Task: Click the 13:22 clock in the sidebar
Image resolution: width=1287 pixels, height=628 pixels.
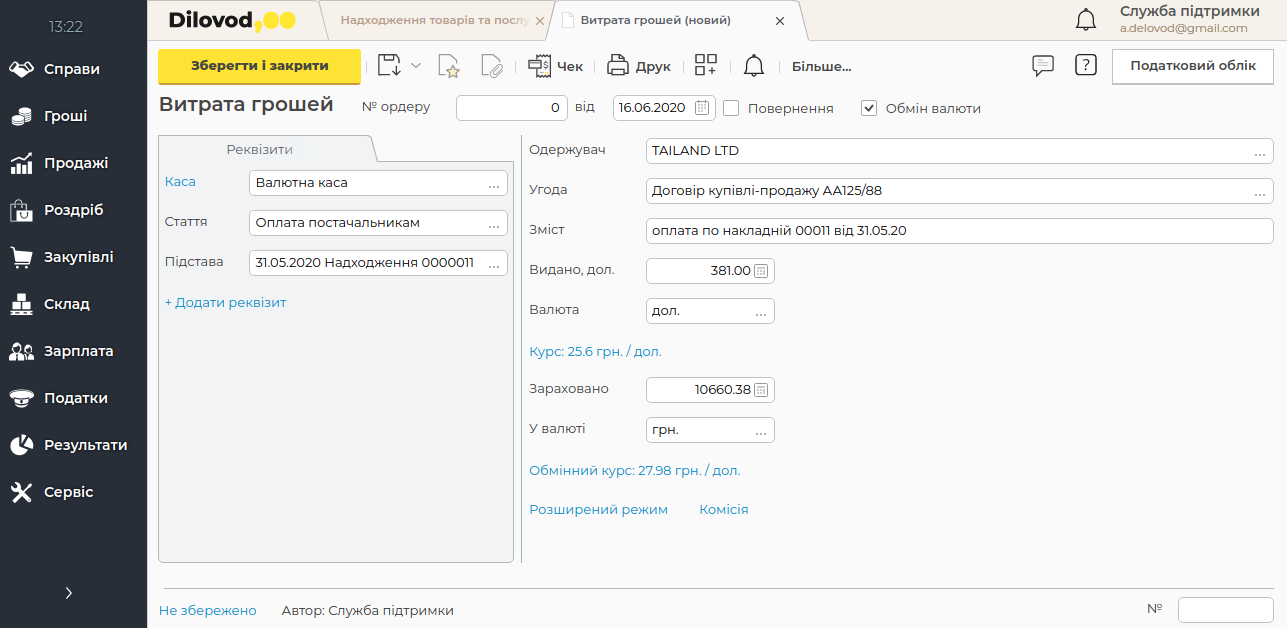Action: pos(66,26)
